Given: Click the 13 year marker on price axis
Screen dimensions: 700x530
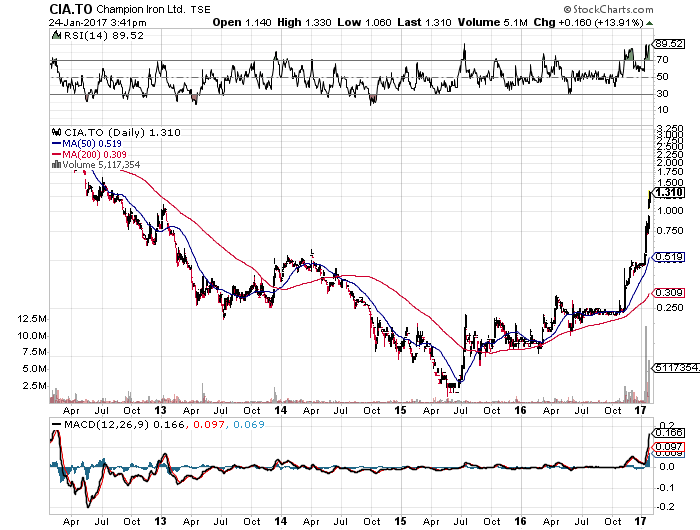Looking at the screenshot, I should [160, 410].
